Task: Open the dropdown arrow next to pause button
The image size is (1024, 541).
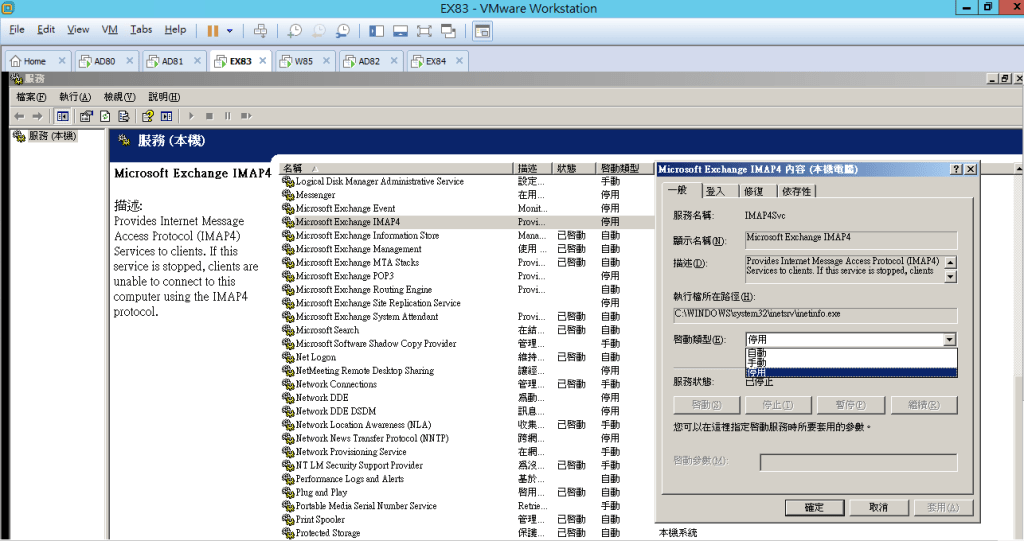Action: coord(230,31)
